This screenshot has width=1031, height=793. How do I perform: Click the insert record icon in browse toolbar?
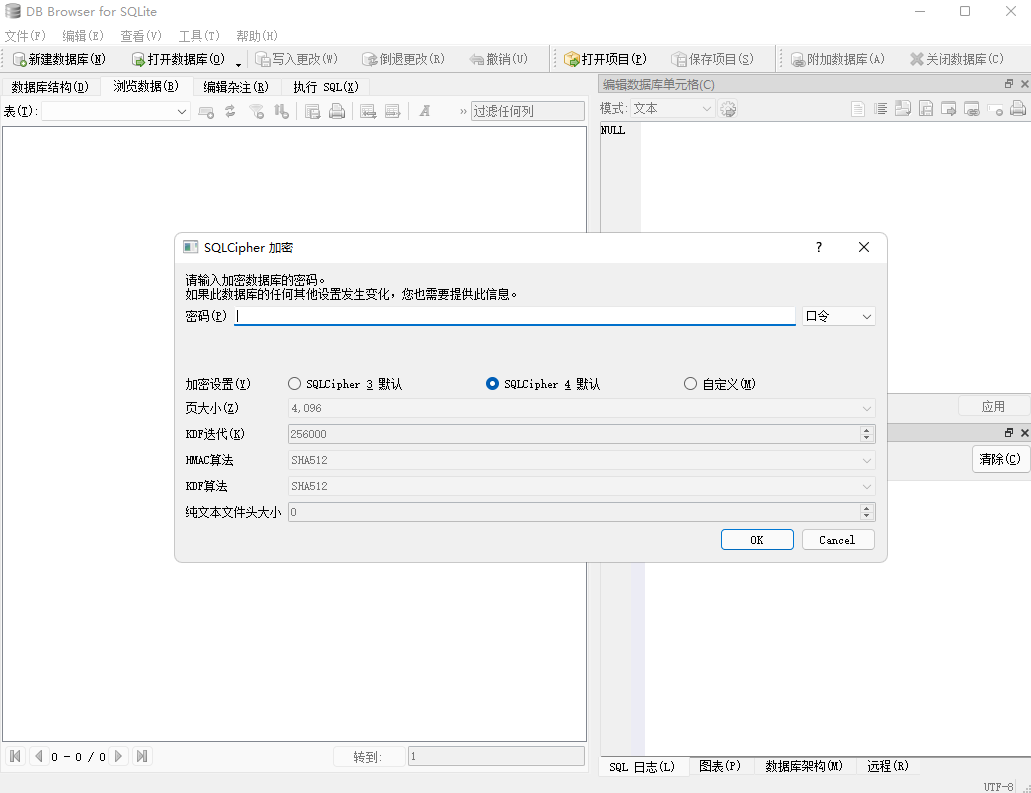(x=368, y=112)
